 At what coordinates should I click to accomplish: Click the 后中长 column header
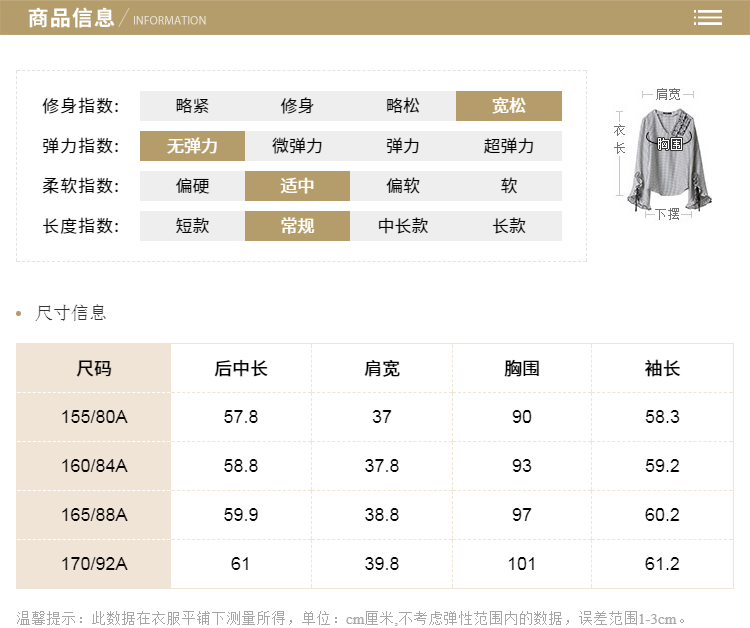[x=241, y=368]
